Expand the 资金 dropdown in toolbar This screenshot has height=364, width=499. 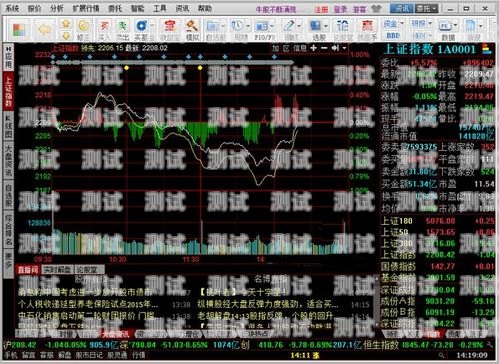pos(402,24)
